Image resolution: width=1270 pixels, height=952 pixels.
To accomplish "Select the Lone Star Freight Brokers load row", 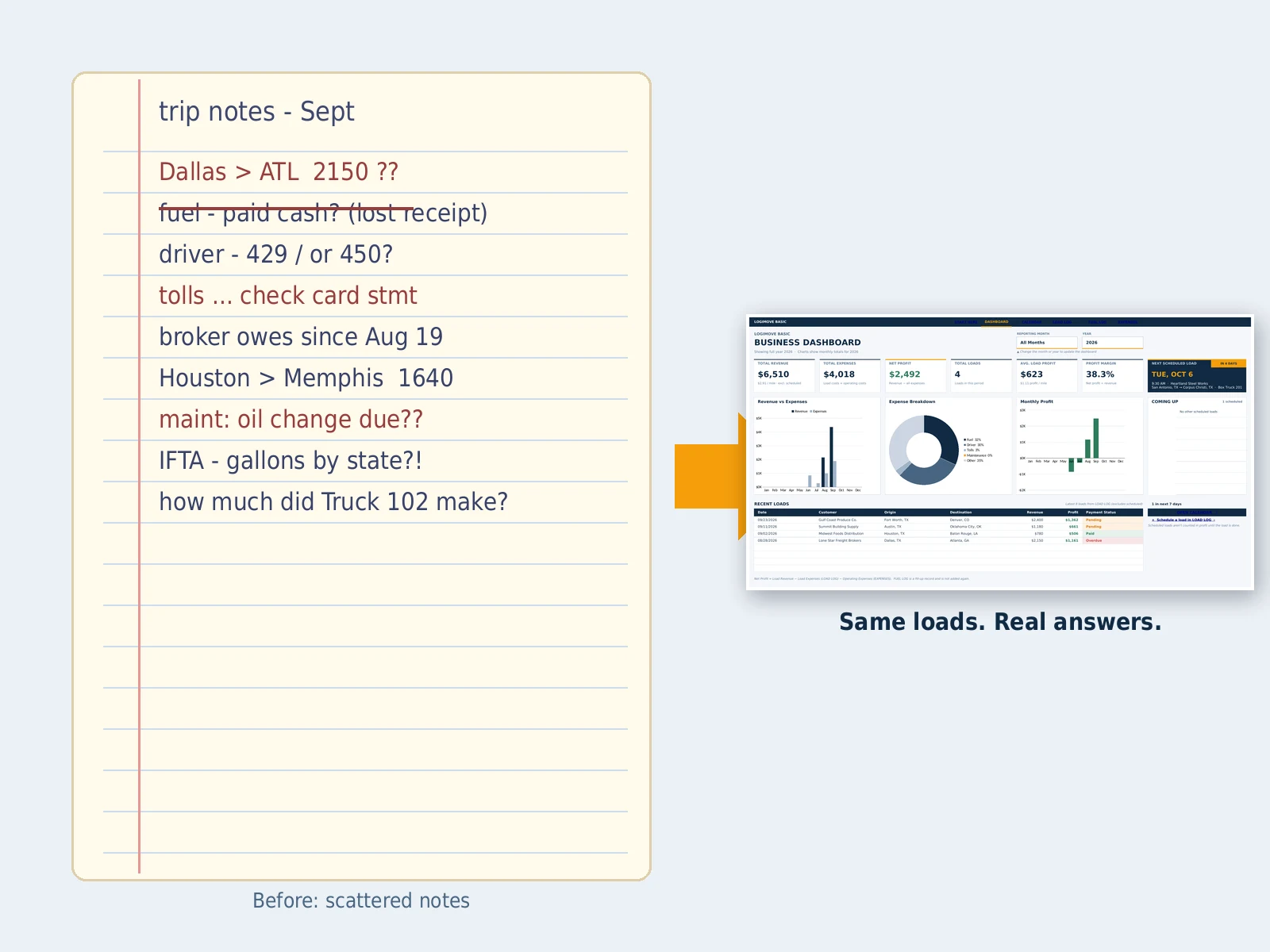I will (x=949, y=540).
